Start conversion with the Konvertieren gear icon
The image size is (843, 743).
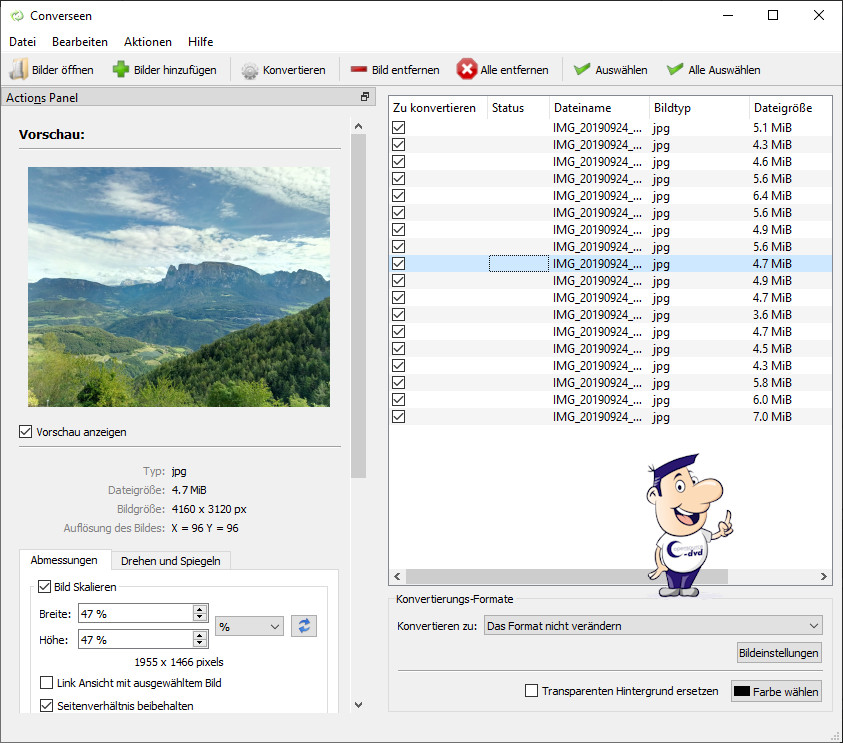250,70
